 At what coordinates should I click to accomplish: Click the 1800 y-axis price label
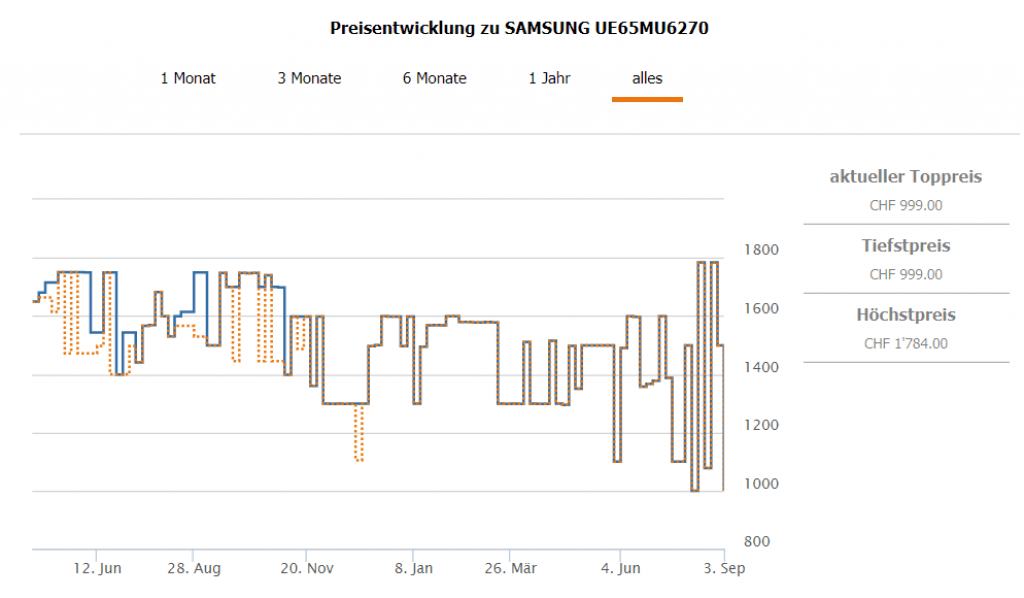click(x=760, y=250)
